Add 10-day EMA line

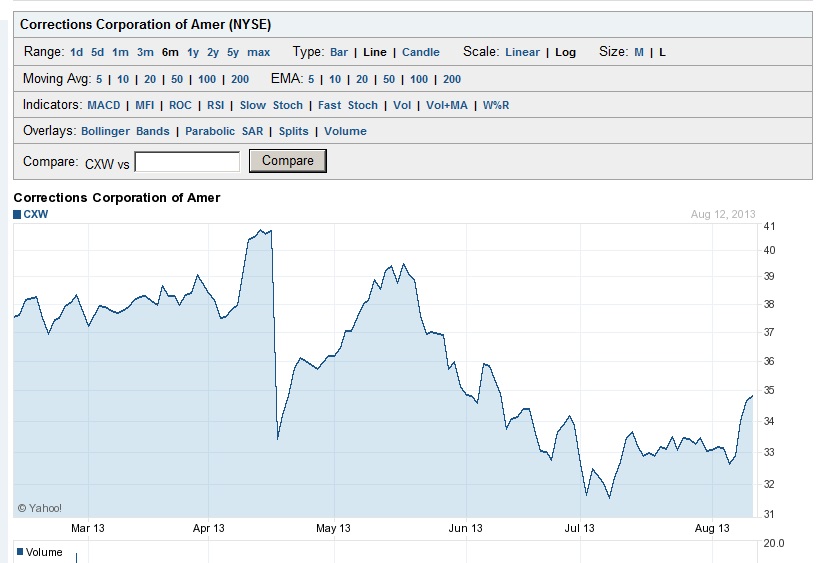coord(335,79)
